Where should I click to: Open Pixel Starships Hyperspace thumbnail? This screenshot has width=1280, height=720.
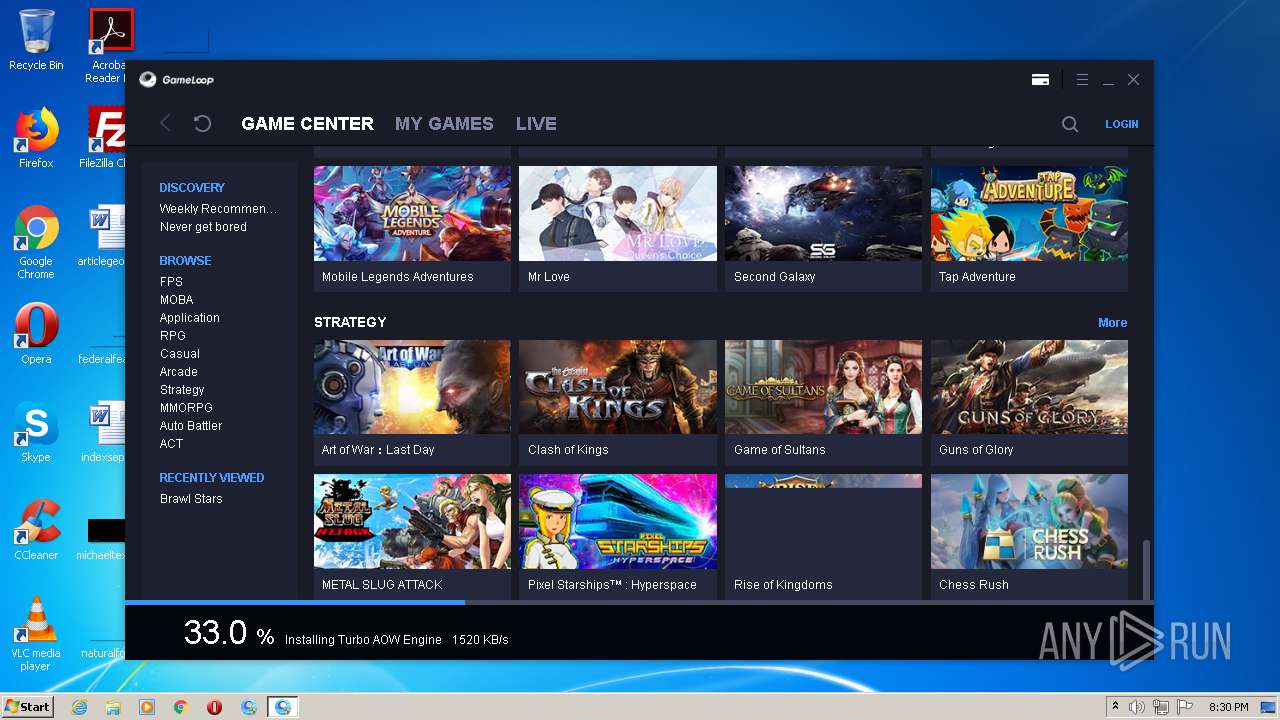(618, 521)
